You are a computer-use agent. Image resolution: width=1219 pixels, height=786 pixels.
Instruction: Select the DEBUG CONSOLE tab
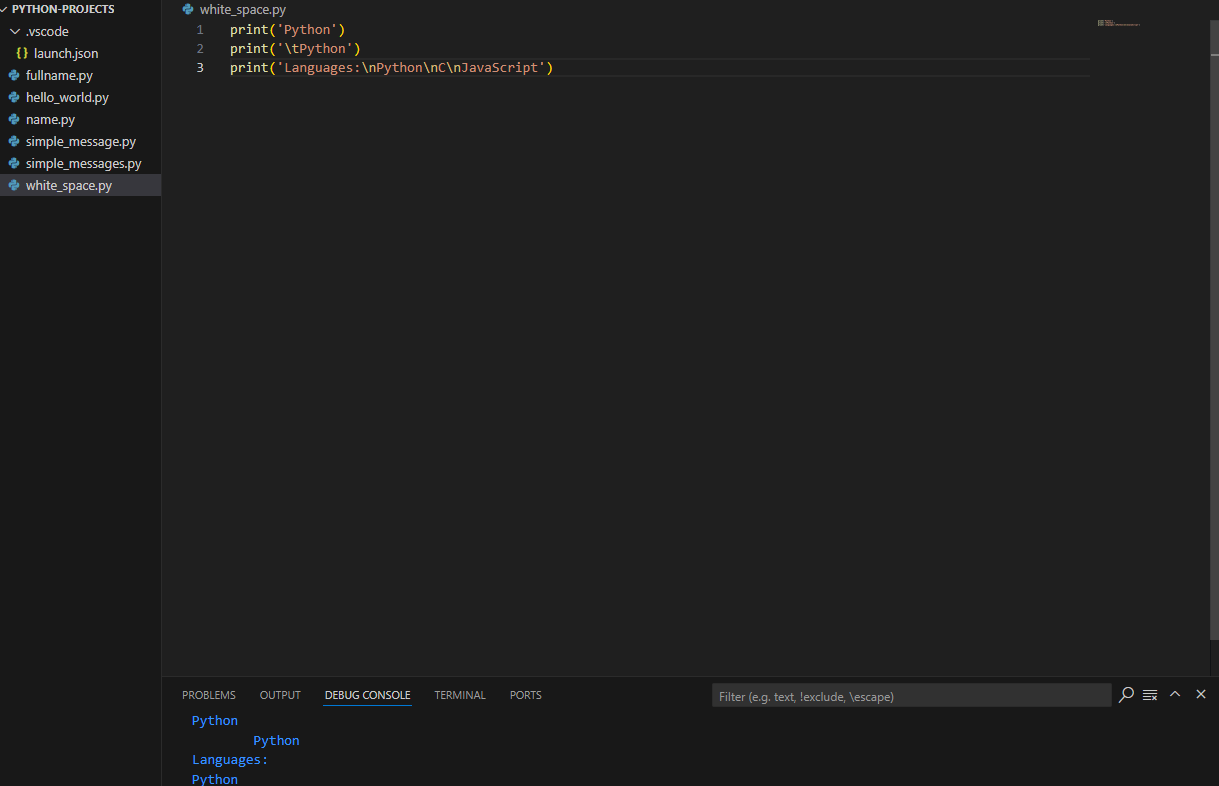367,695
